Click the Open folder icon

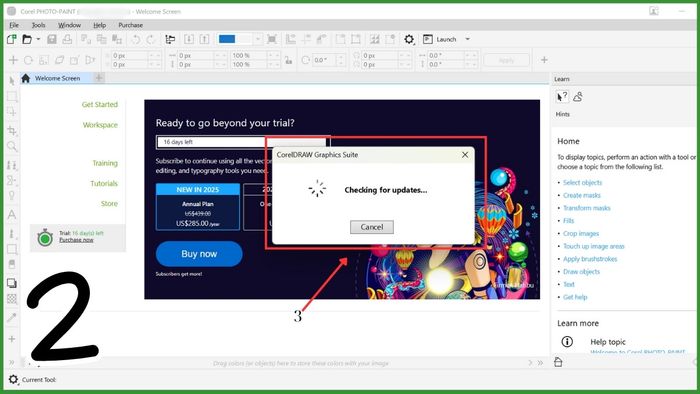coord(27,39)
